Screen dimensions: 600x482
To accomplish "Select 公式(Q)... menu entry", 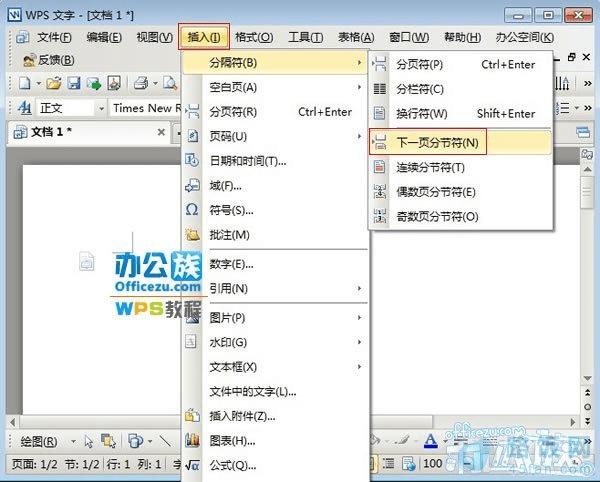I will click(275, 466).
